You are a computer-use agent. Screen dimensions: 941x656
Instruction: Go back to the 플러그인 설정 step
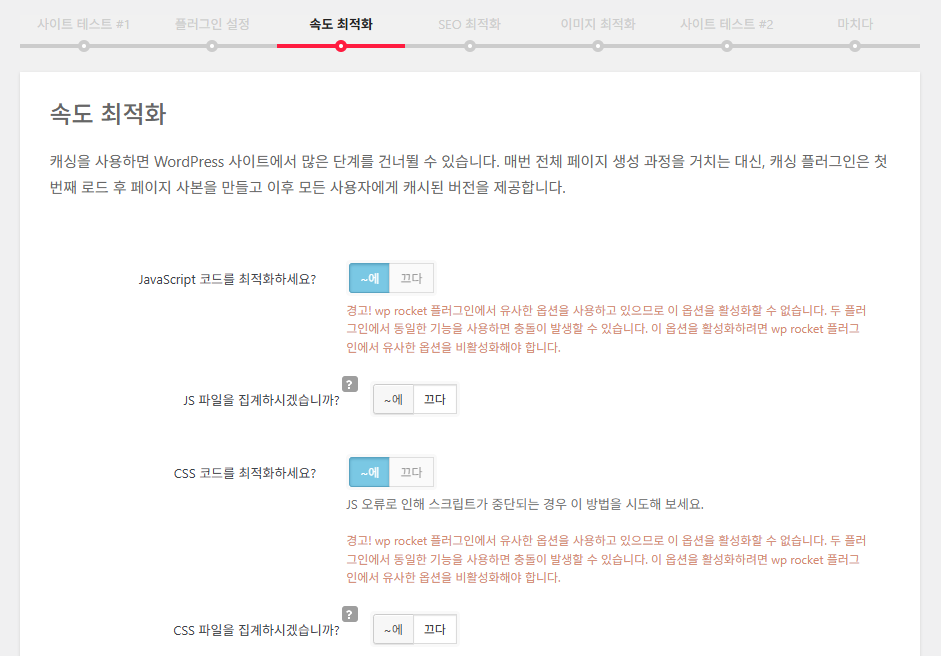pos(211,22)
